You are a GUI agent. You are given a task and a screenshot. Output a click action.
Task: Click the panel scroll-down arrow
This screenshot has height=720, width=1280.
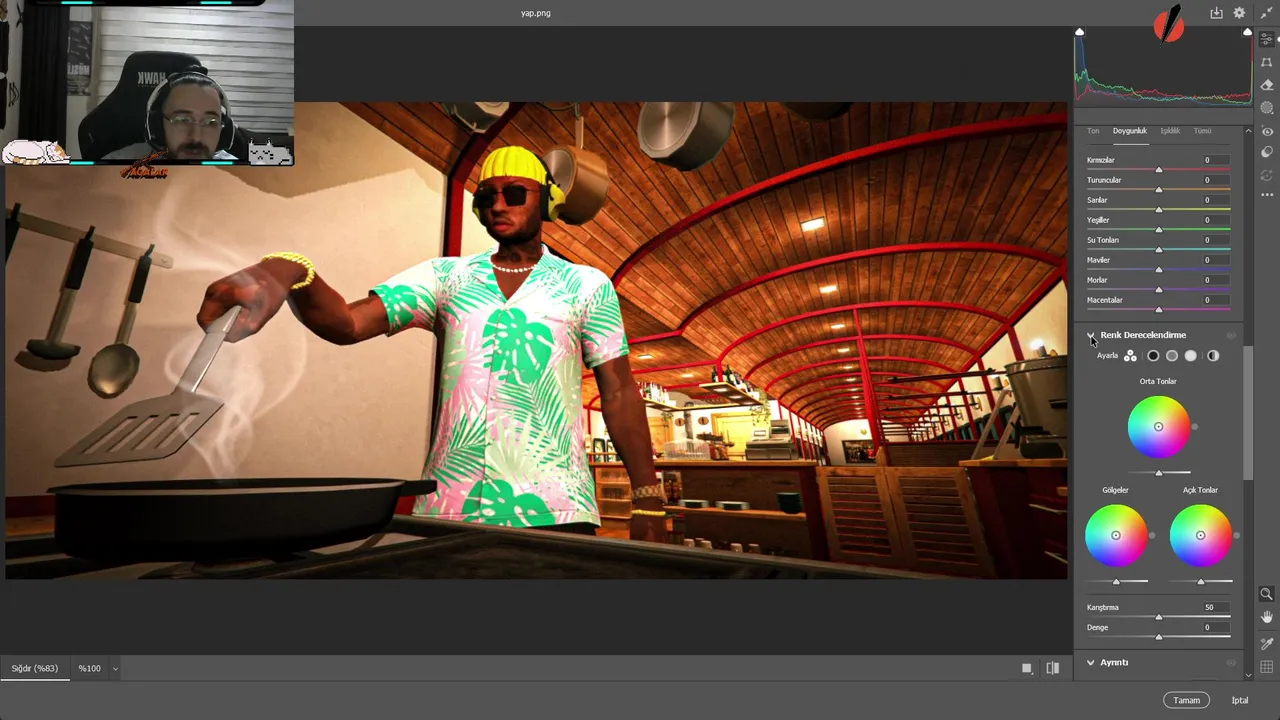[x=1248, y=675]
